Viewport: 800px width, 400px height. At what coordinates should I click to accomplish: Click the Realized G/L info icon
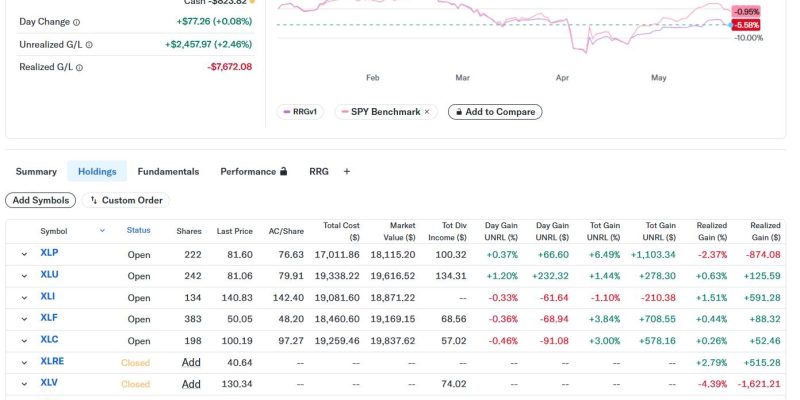[79, 67]
